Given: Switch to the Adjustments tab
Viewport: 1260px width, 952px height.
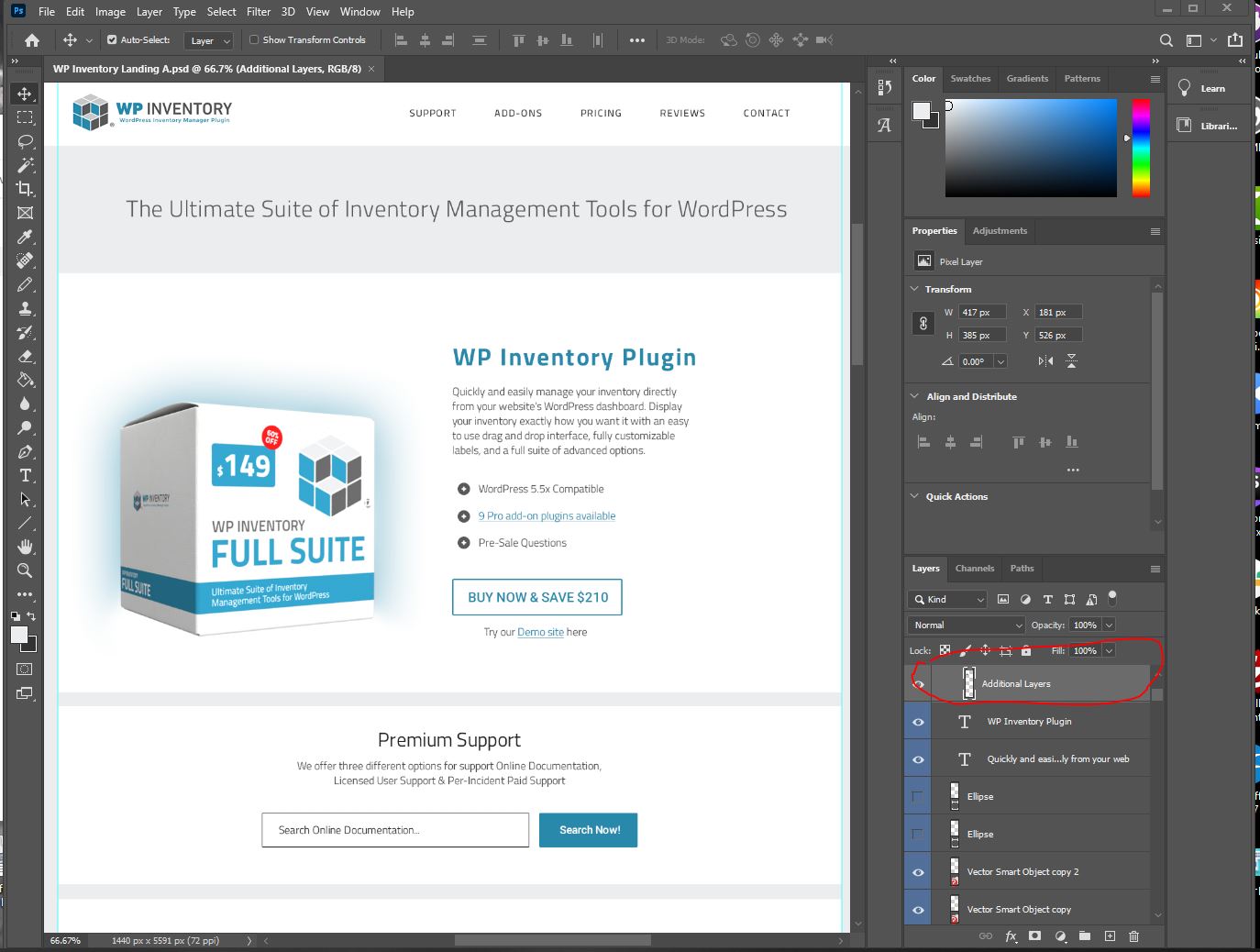Looking at the screenshot, I should (x=1000, y=231).
